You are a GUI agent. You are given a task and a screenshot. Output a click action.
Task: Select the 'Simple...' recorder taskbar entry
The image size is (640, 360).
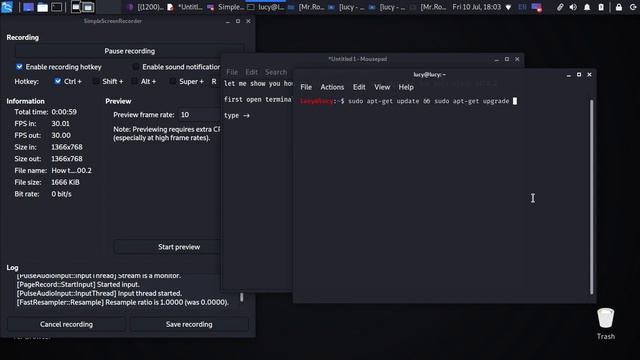(x=226, y=7)
